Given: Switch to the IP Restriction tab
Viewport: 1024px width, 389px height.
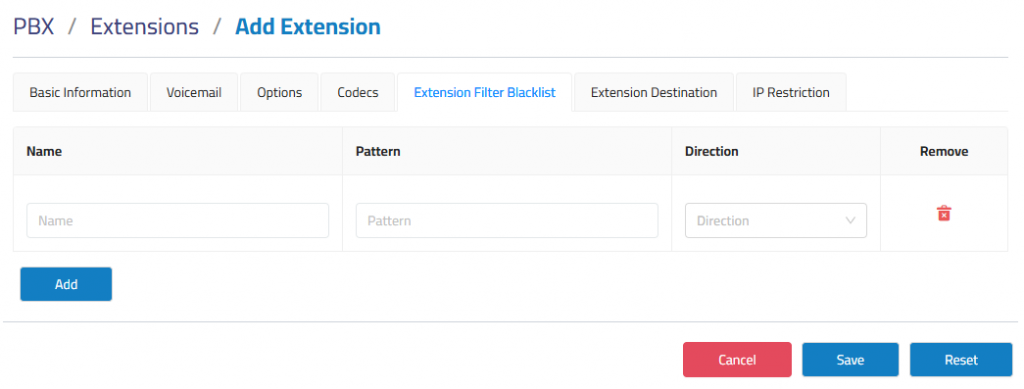Looking at the screenshot, I should [791, 92].
